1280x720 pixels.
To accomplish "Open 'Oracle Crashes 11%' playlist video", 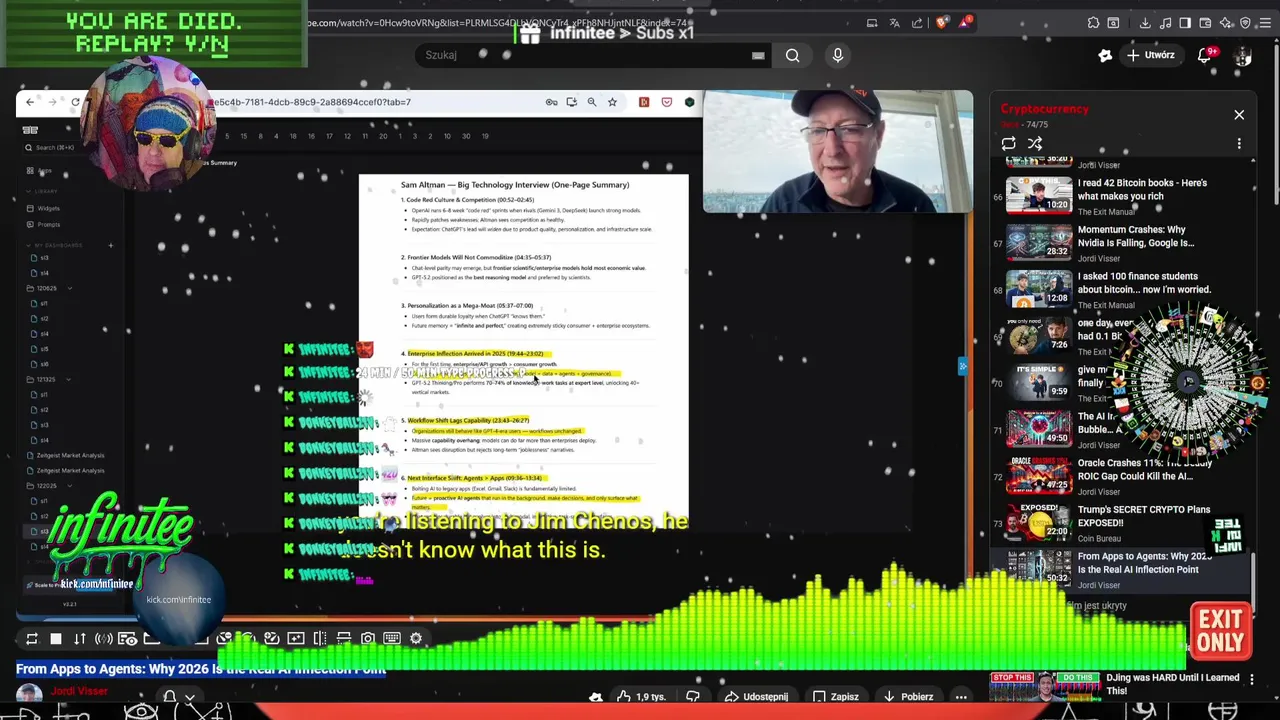I will tap(1145, 470).
